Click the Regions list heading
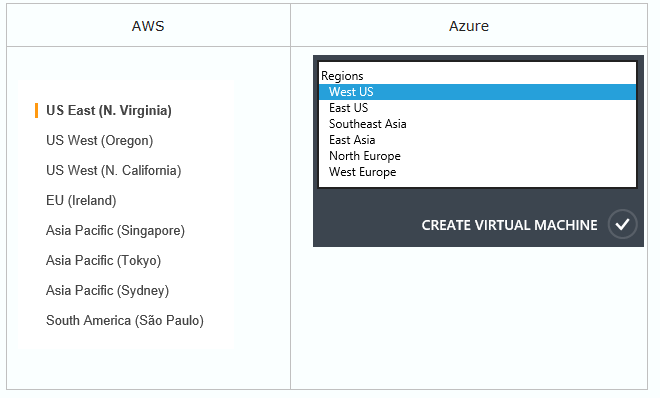 (342, 76)
